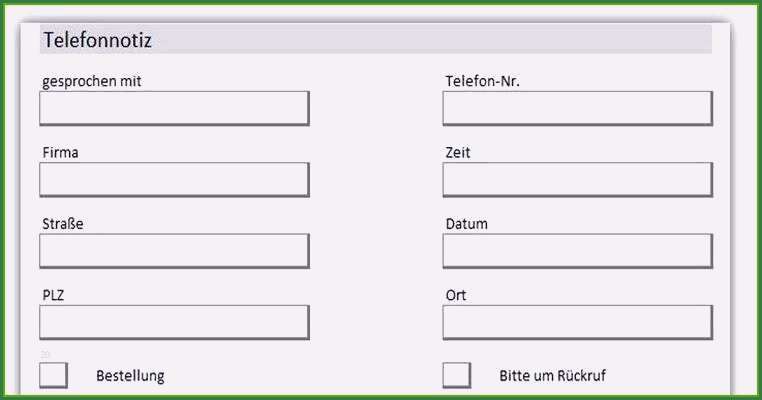This screenshot has width=762, height=400.
Task: Focus the Datum input field
Action: tap(577, 251)
